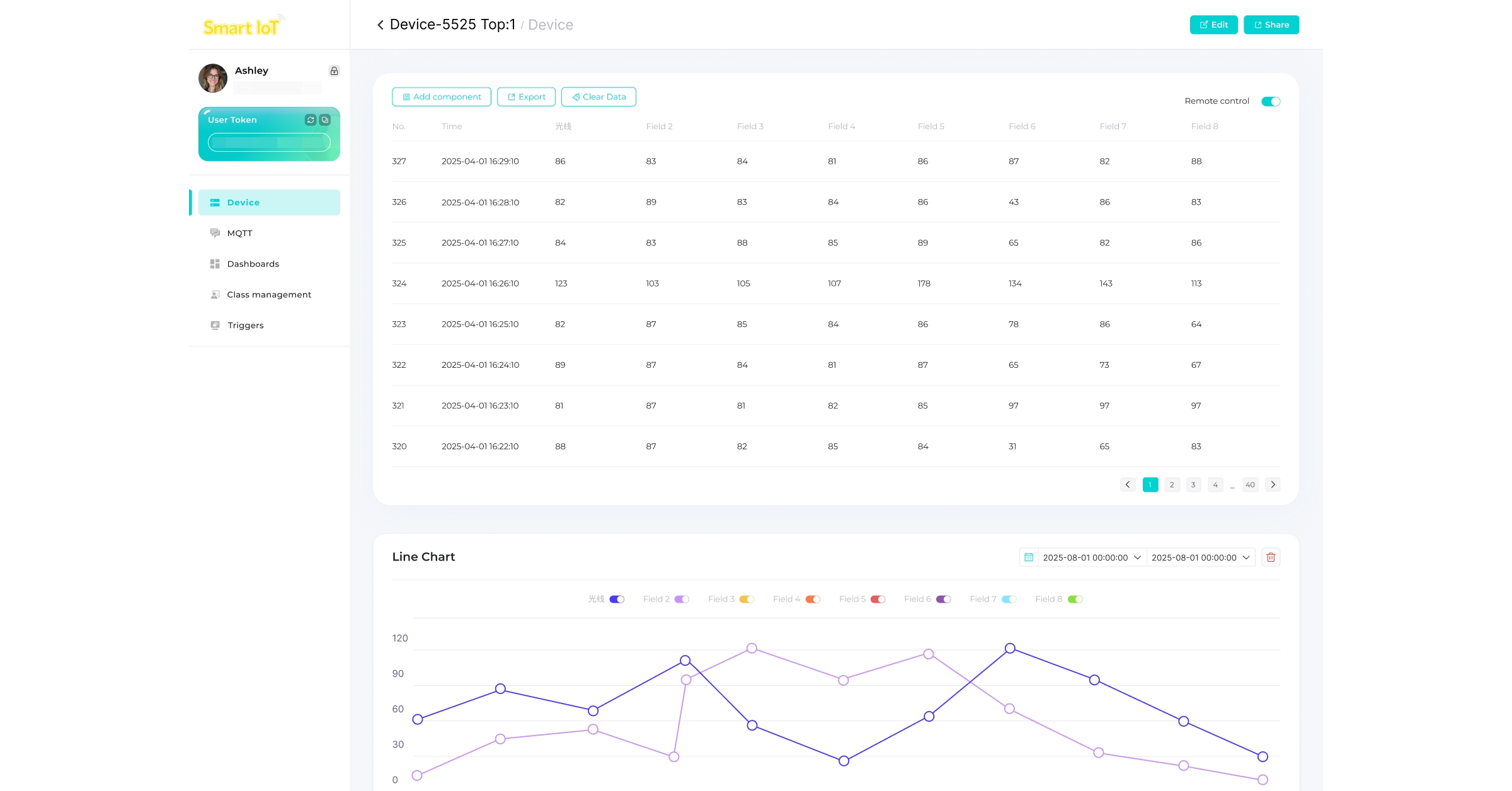The width and height of the screenshot is (1512, 791).
Task: Click the Clear Data button
Action: click(x=598, y=97)
